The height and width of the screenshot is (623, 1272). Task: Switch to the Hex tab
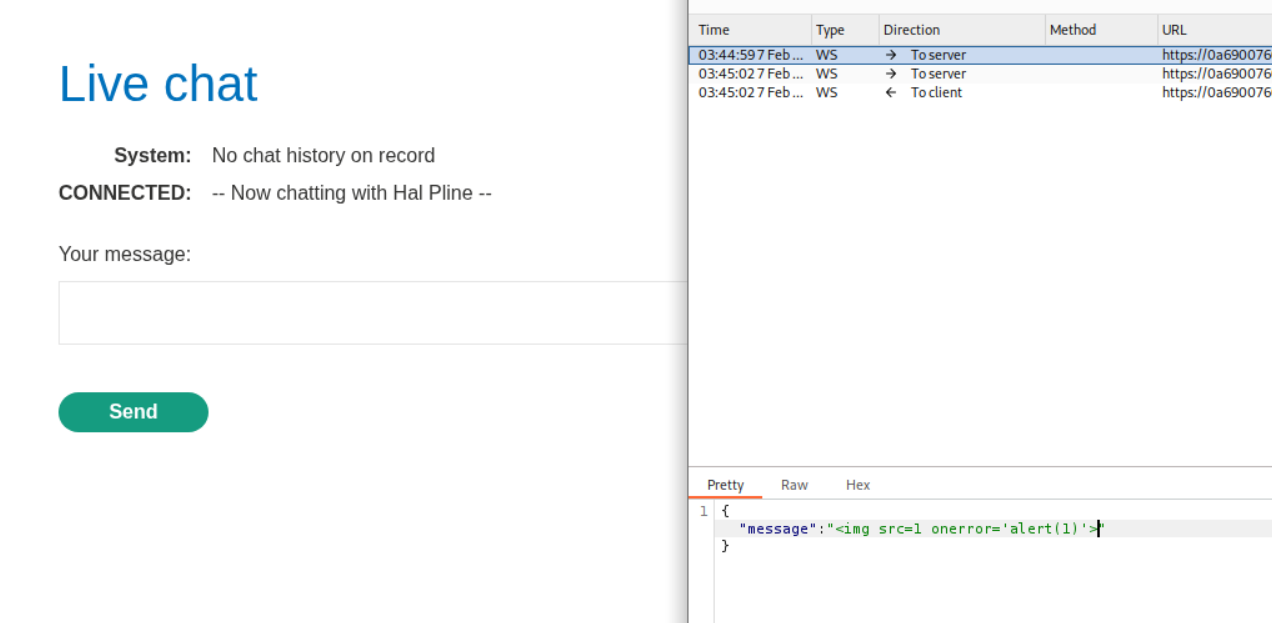[x=858, y=485]
